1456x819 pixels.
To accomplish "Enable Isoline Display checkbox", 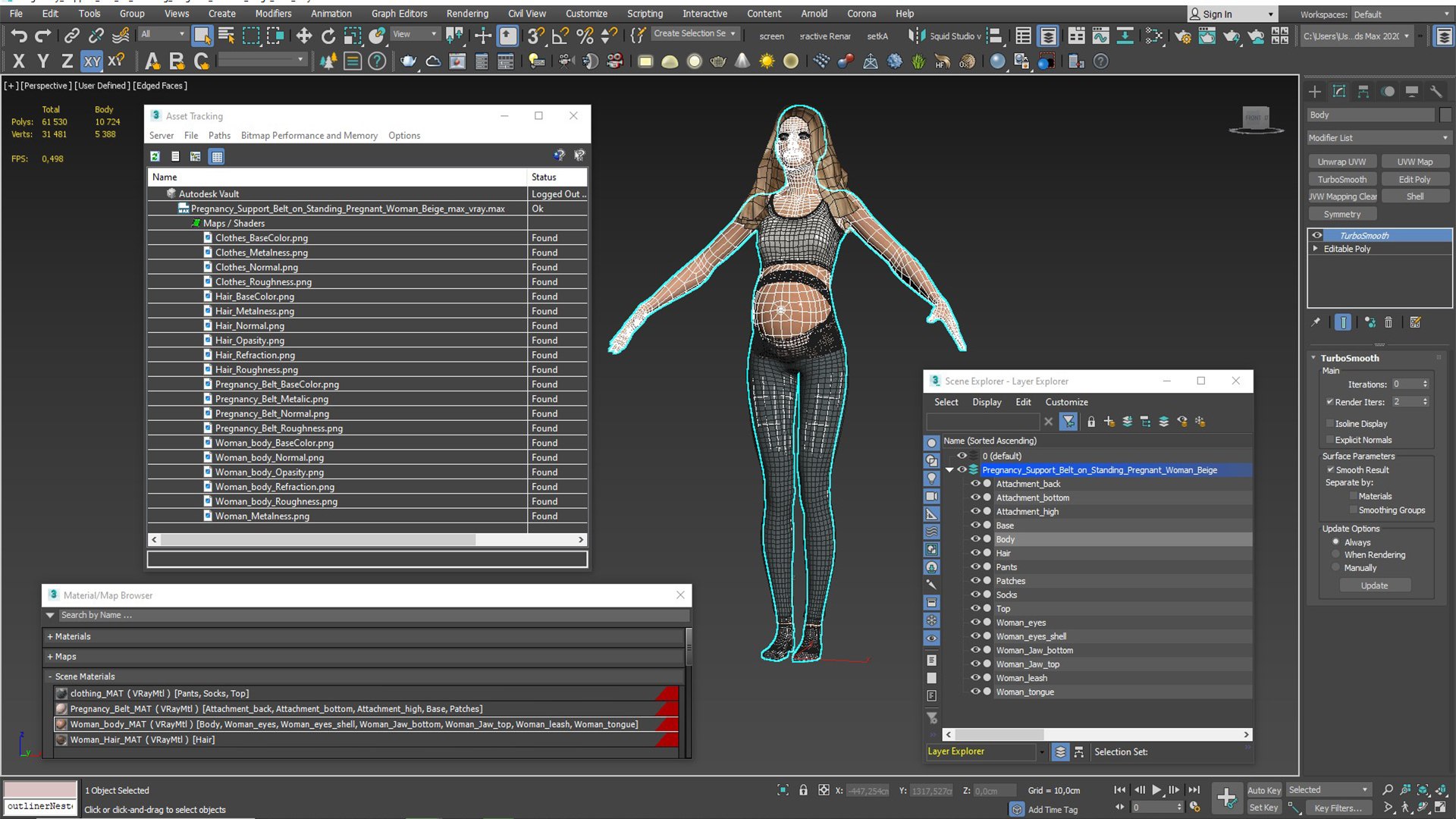I will pyautogui.click(x=1329, y=423).
